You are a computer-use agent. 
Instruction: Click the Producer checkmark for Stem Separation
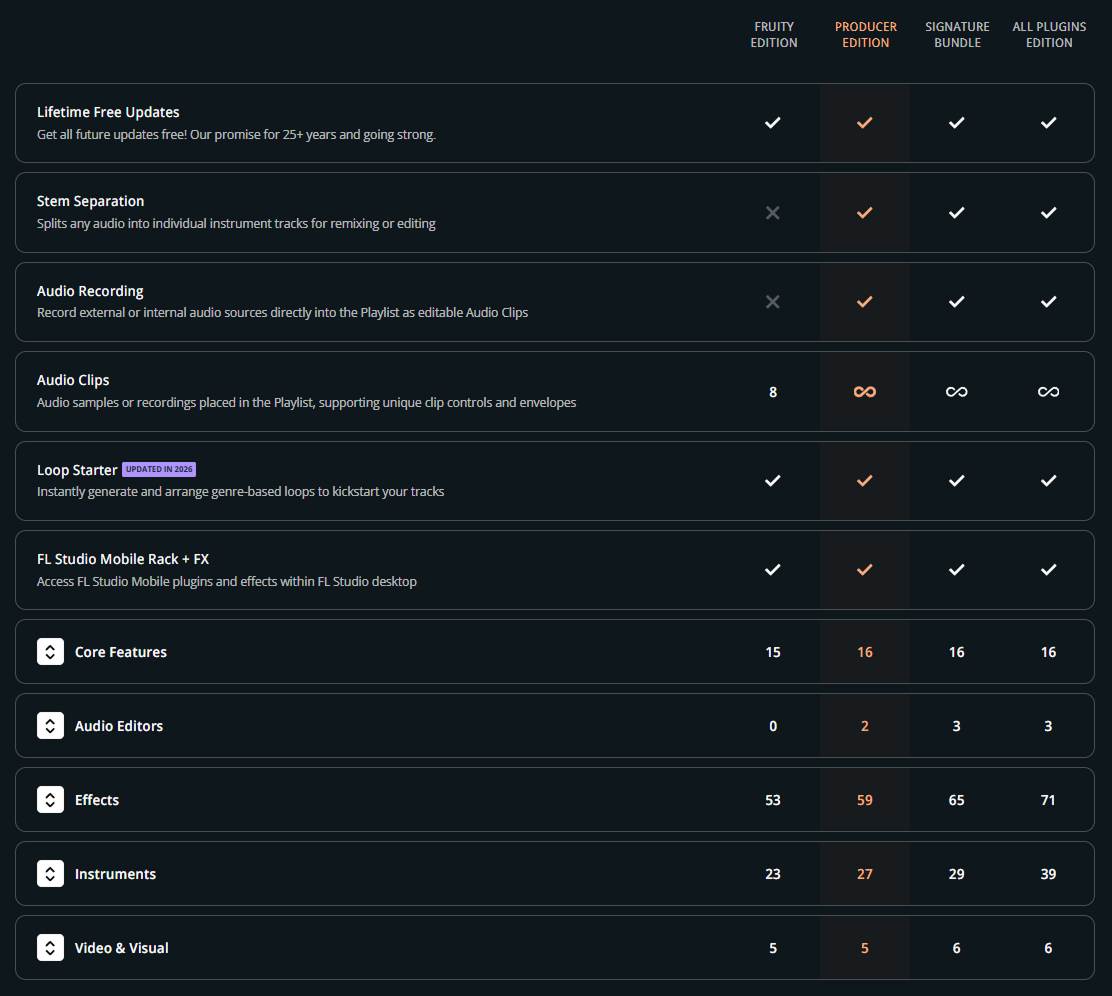(864, 213)
